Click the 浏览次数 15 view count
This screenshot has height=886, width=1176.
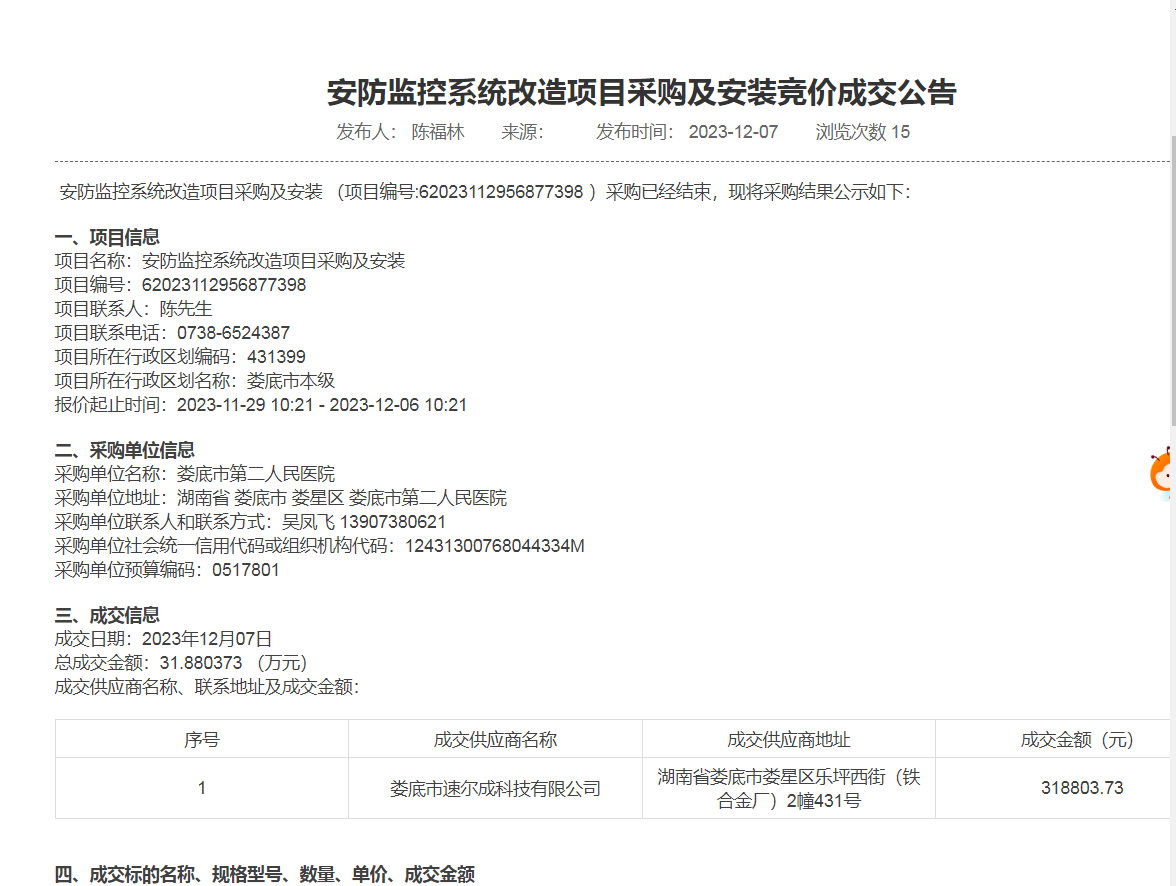(862, 132)
